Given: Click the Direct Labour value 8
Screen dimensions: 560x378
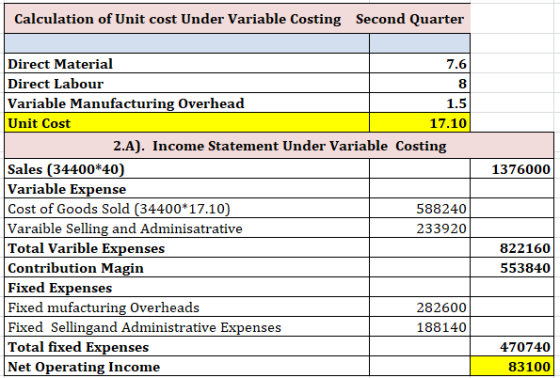Looking at the screenshot, I should tap(420, 83).
